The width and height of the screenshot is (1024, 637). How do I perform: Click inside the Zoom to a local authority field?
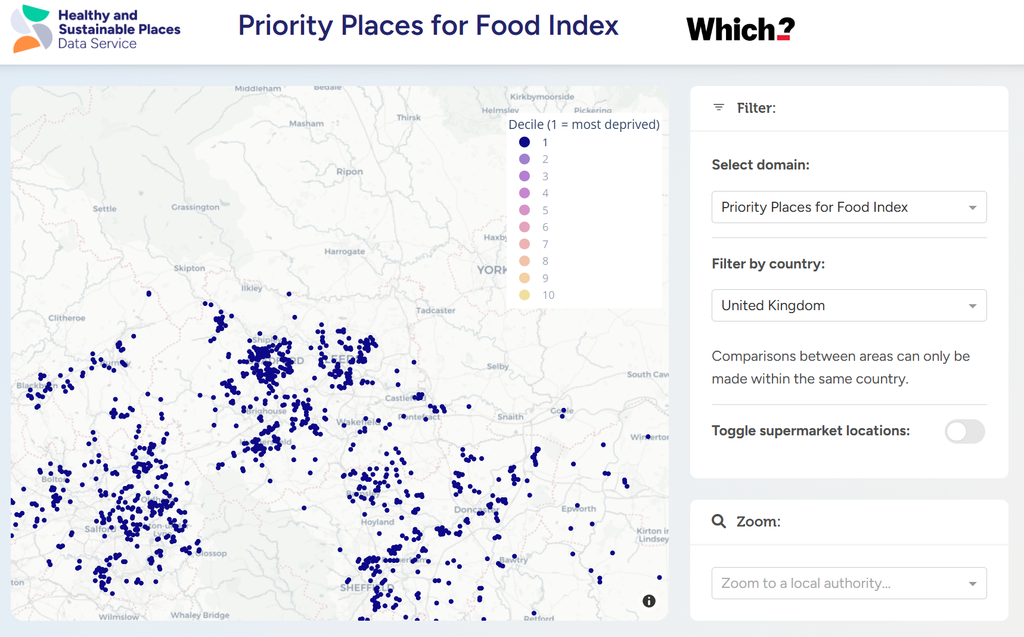point(848,583)
